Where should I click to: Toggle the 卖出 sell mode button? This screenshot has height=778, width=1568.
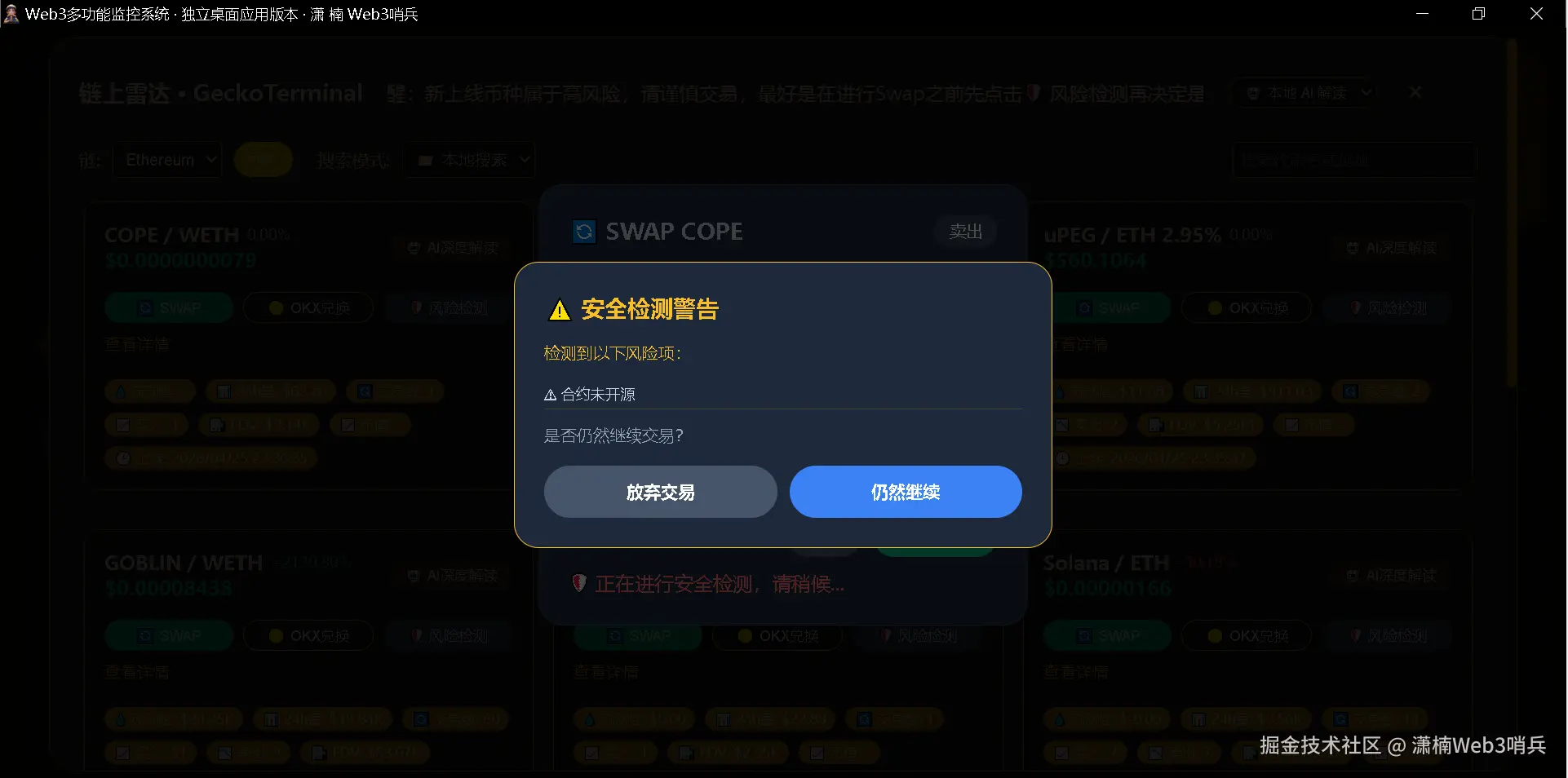click(x=965, y=232)
